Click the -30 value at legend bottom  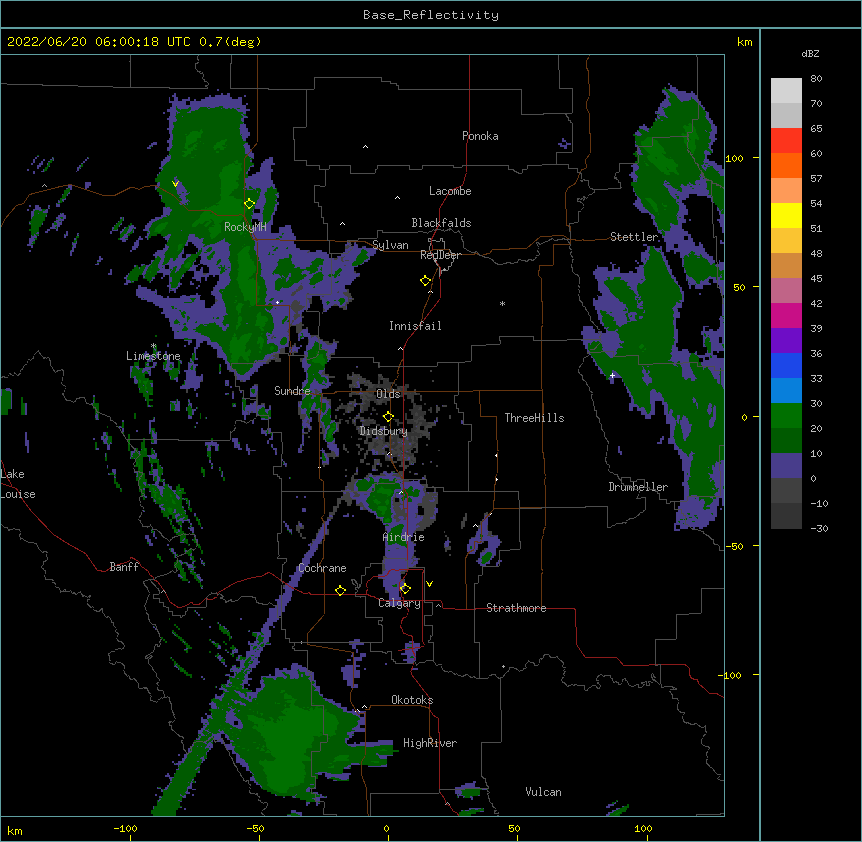pos(819,528)
